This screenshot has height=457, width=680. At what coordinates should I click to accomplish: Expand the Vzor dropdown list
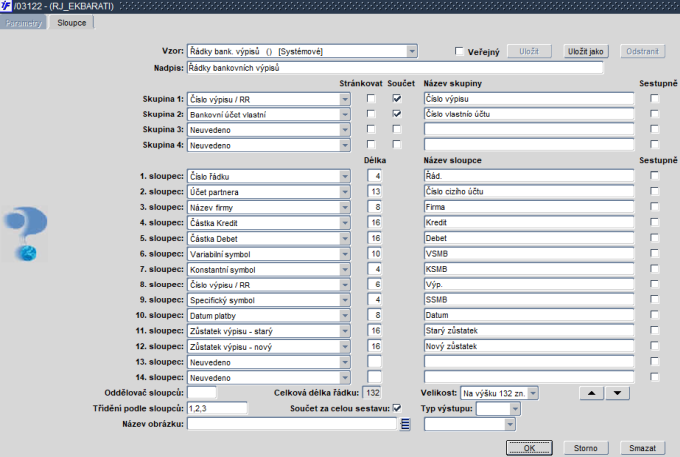[411, 51]
